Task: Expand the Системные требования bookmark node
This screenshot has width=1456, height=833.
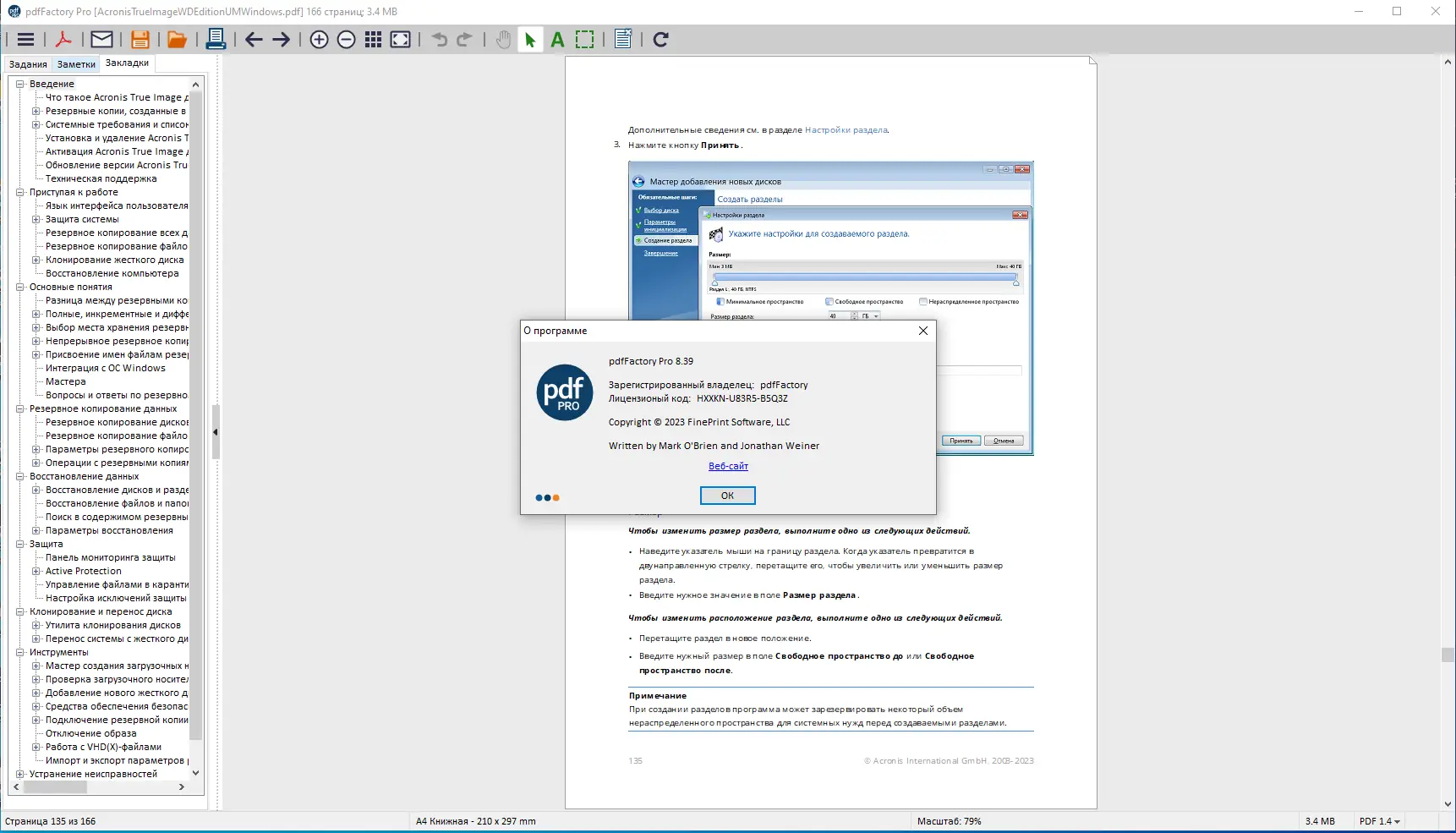Action: 36,124
